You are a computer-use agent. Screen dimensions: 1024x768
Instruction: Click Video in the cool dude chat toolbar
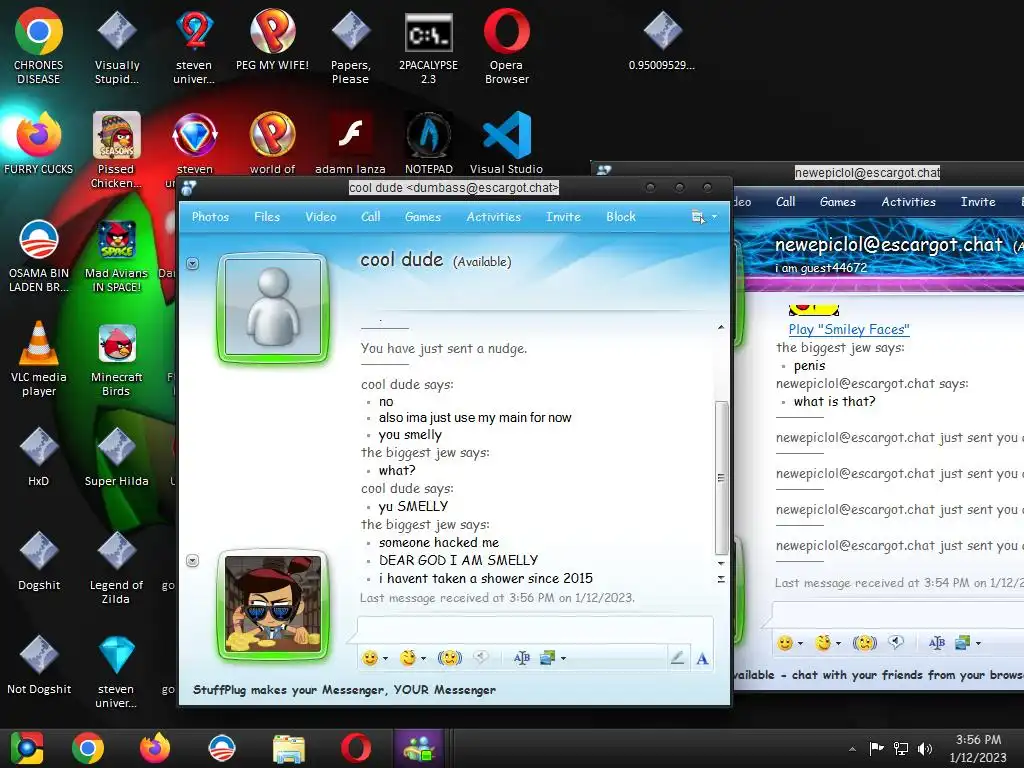321,217
